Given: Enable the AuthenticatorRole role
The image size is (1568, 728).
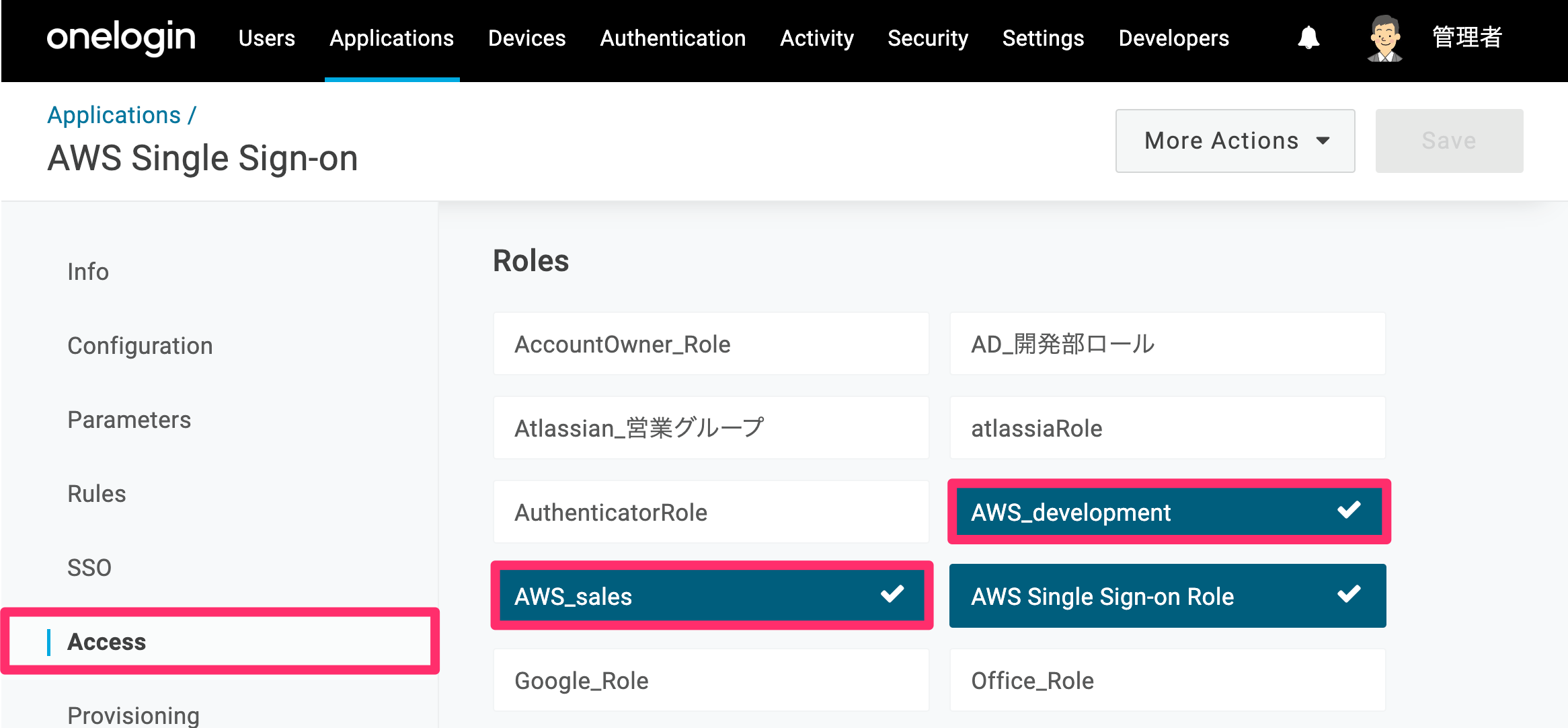Looking at the screenshot, I should pyautogui.click(x=711, y=512).
